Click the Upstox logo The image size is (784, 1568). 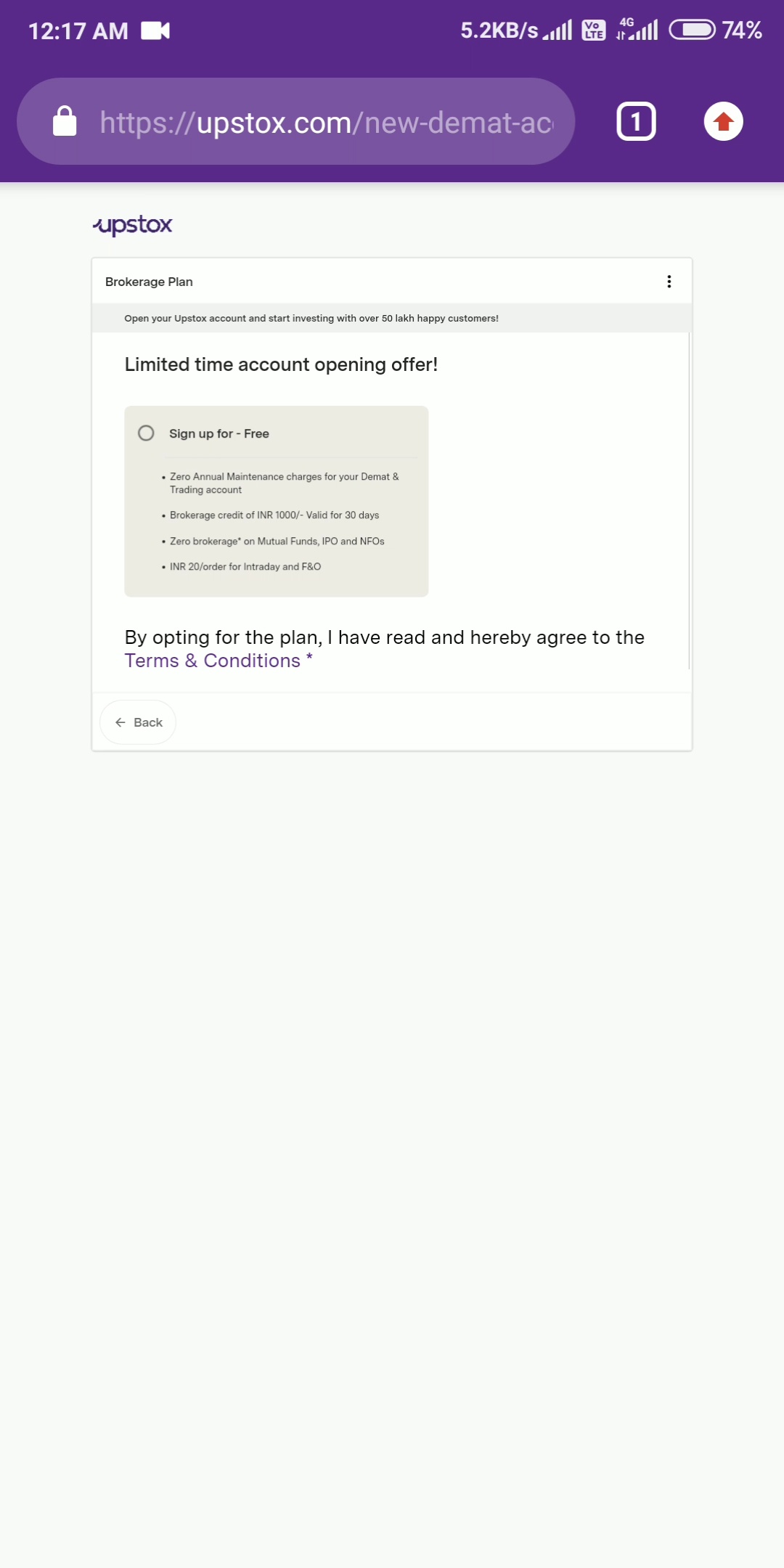[133, 225]
